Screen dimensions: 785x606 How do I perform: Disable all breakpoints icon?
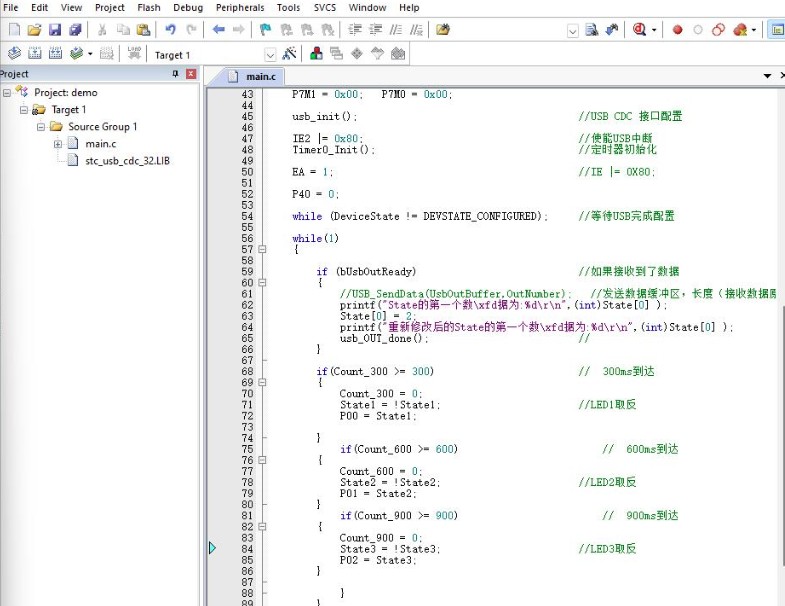pyautogui.click(x=718, y=30)
